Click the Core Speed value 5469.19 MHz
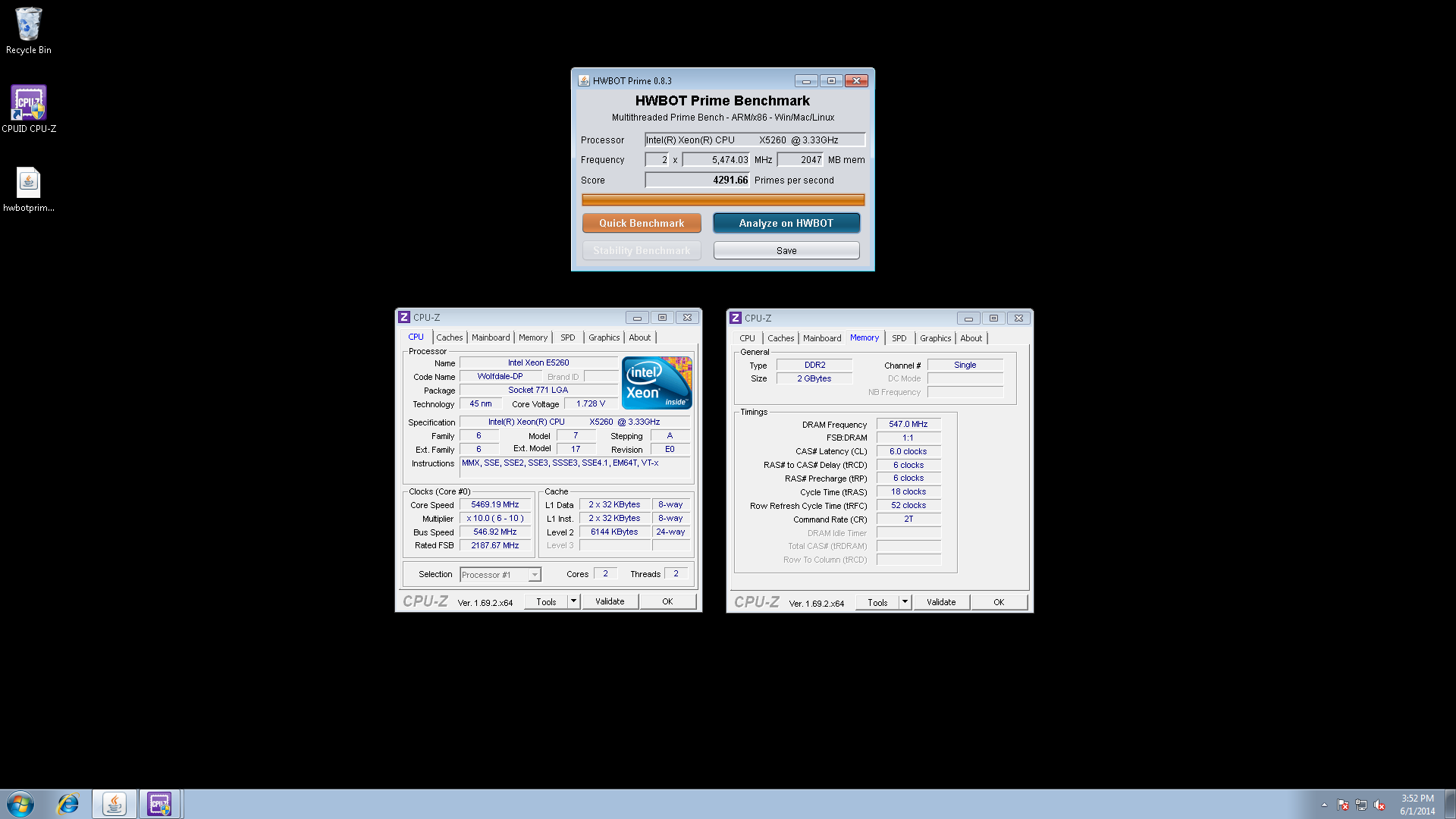This screenshot has height=819, width=1456. point(495,504)
